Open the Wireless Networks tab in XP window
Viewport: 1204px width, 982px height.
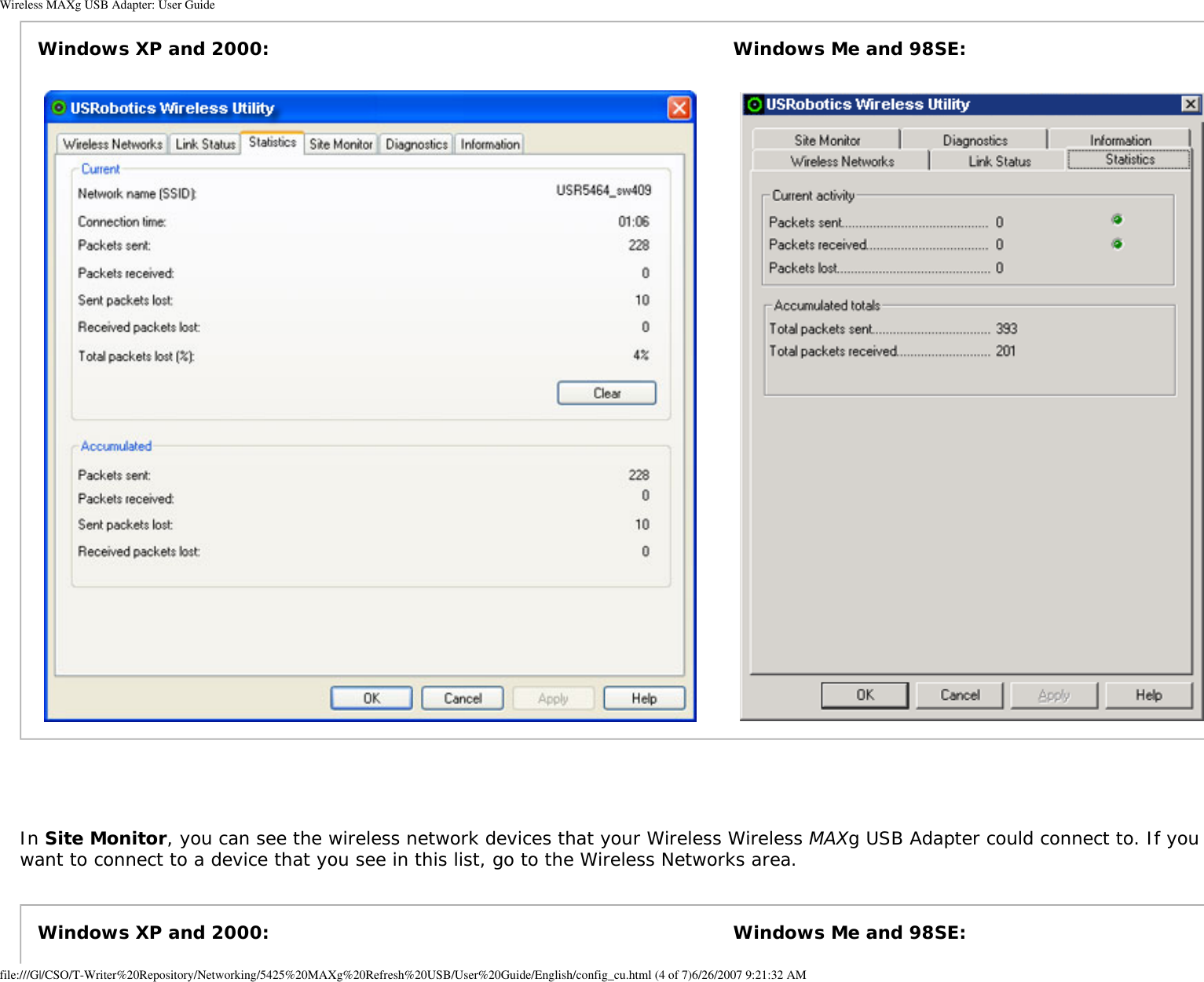[112, 145]
